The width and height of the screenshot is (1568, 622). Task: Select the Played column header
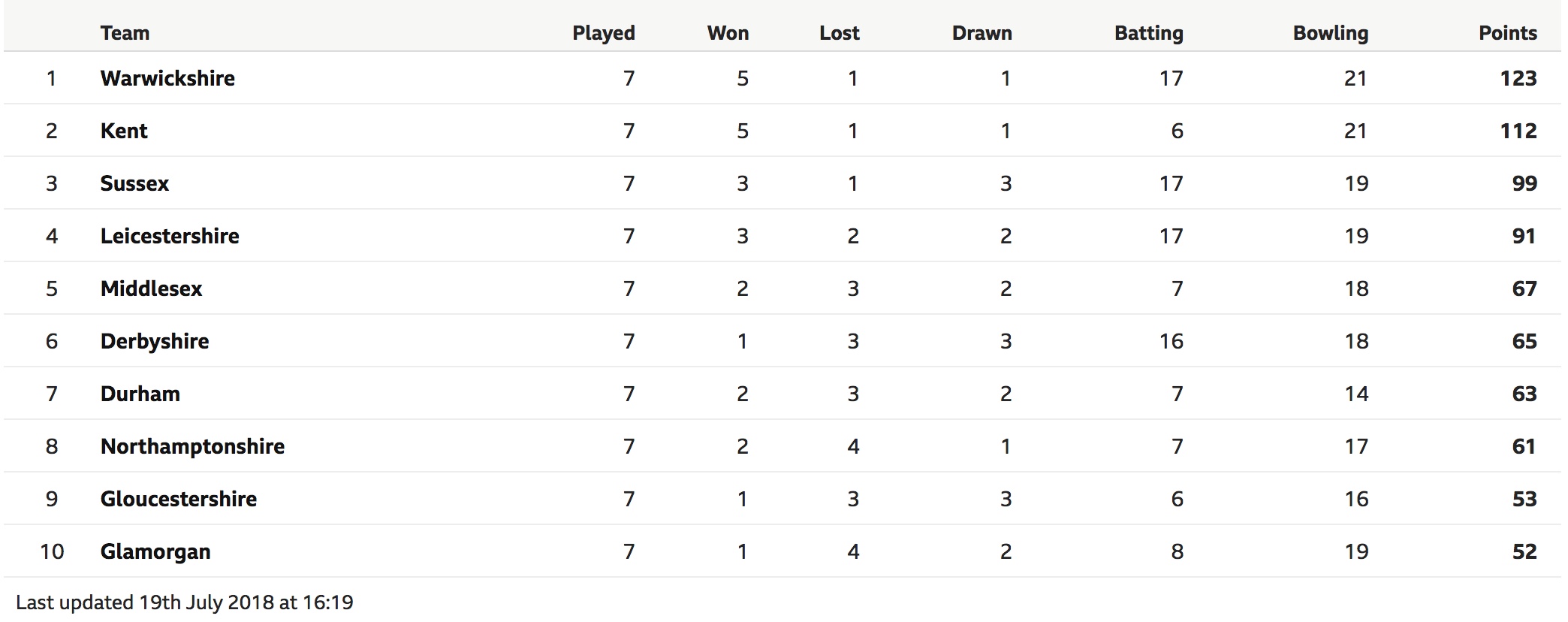pos(604,33)
